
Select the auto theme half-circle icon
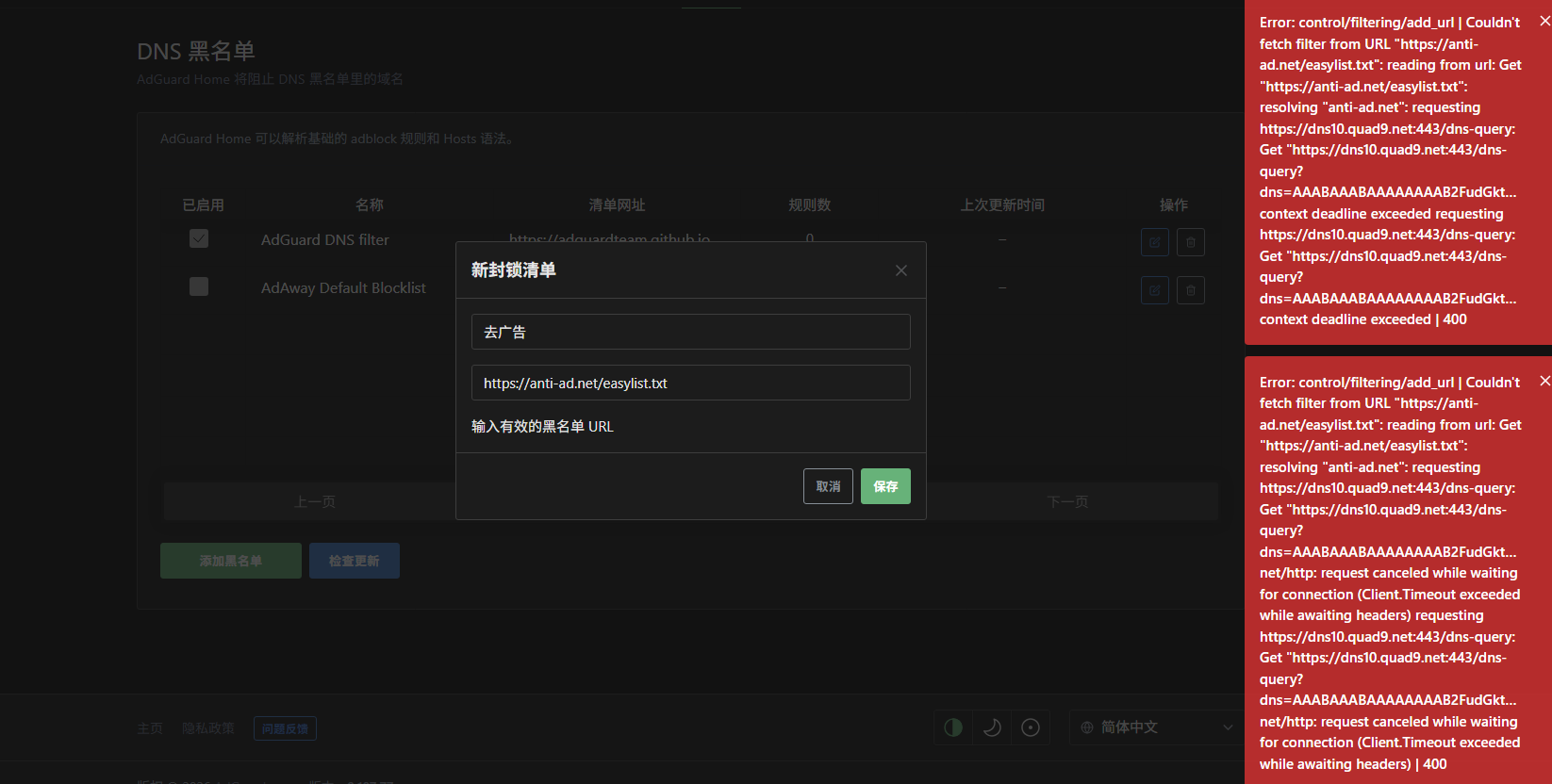click(953, 727)
